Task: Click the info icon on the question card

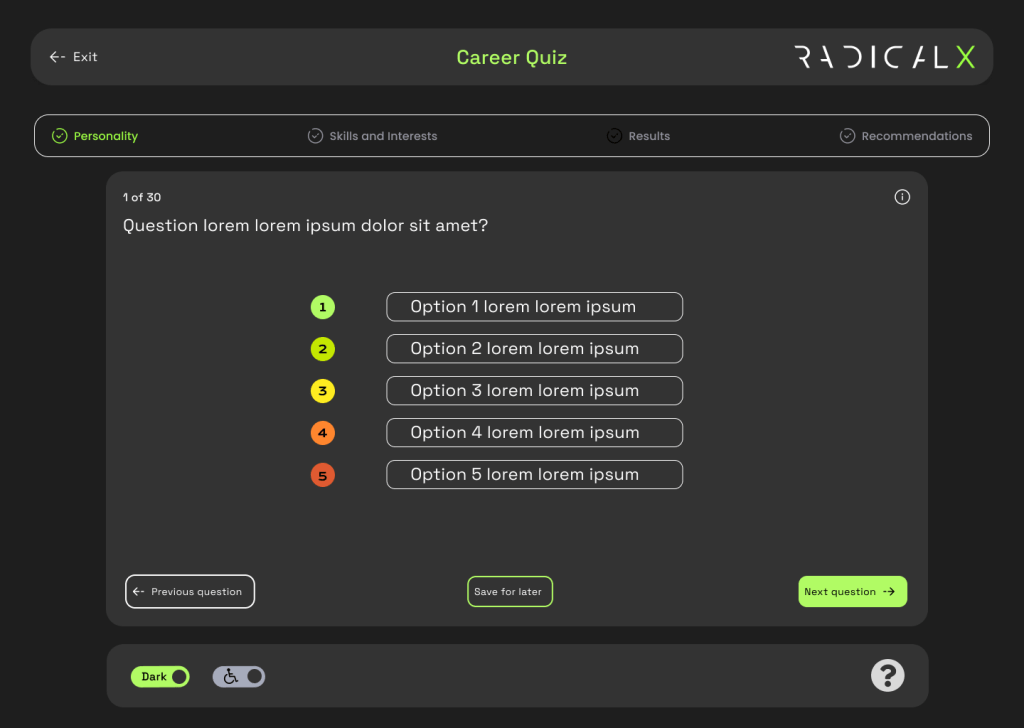Action: [902, 197]
